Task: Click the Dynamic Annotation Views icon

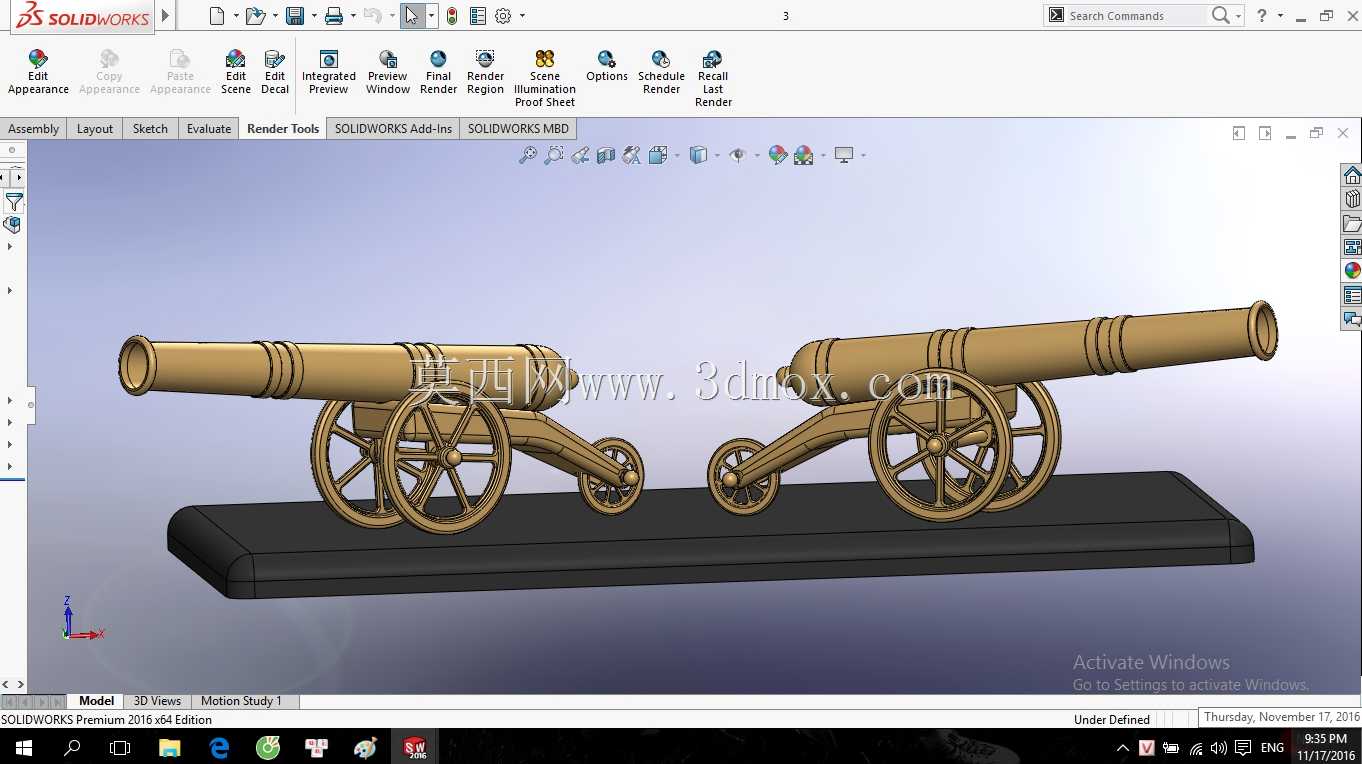Action: click(631, 155)
